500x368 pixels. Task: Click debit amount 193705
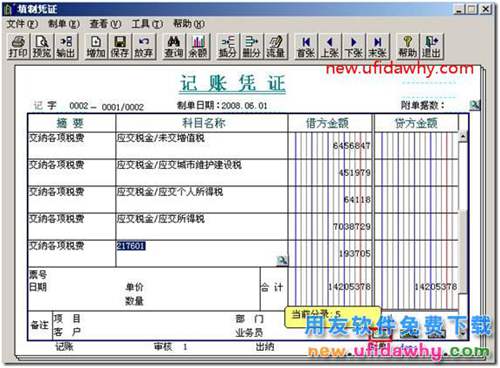(x=354, y=254)
